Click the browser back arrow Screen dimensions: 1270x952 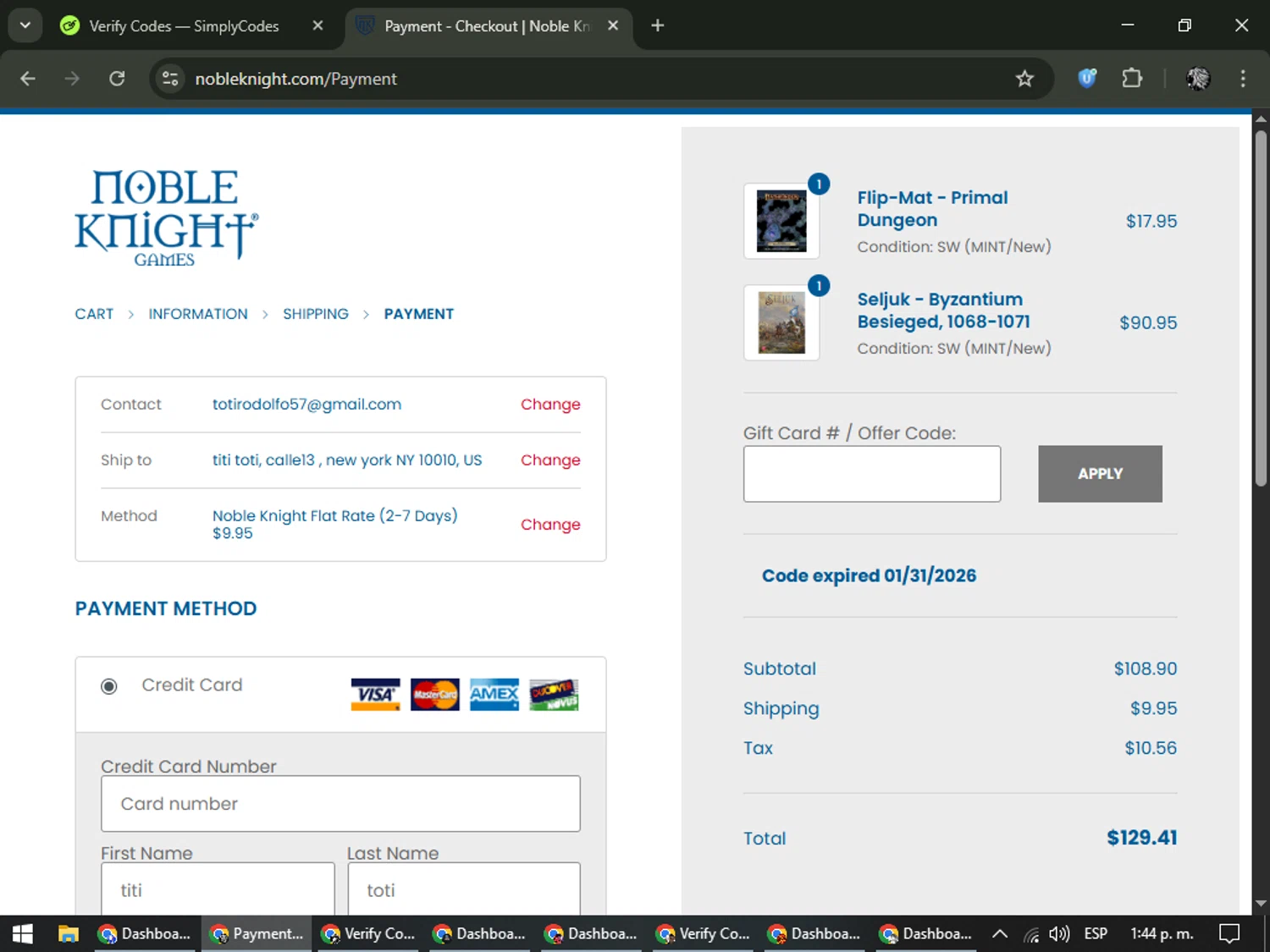(x=28, y=79)
